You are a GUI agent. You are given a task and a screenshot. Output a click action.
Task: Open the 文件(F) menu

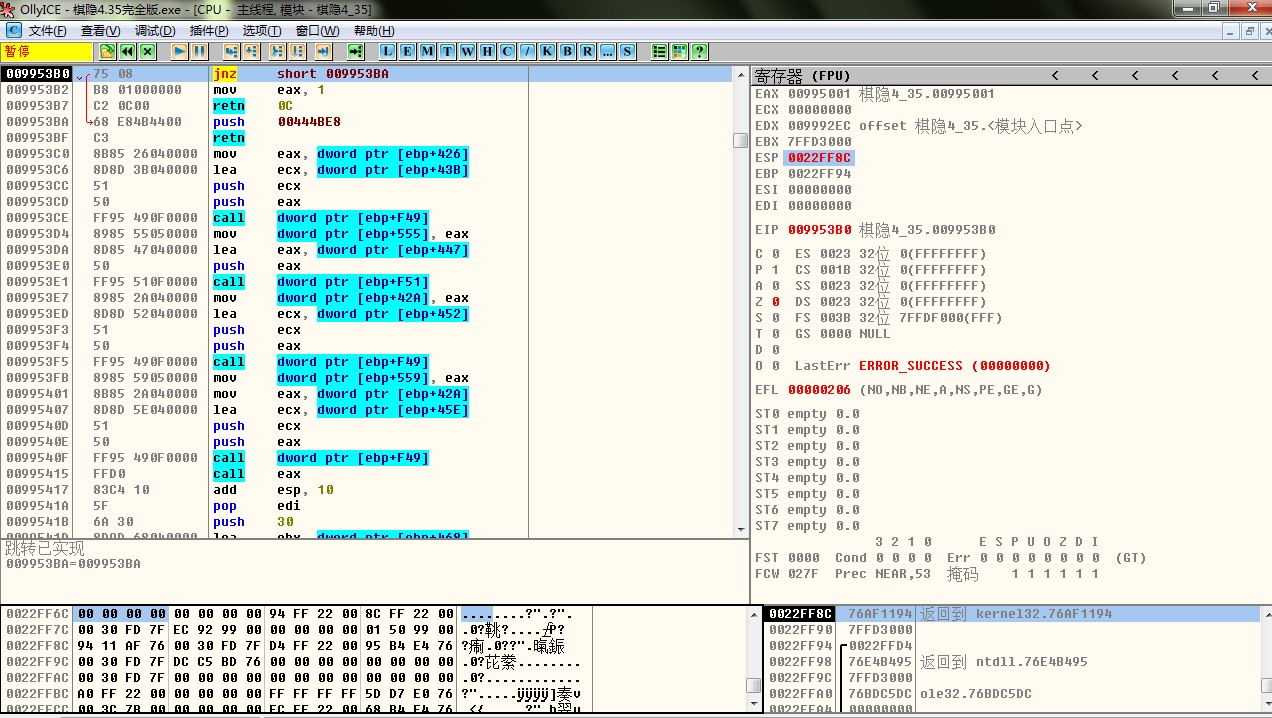[x=47, y=31]
